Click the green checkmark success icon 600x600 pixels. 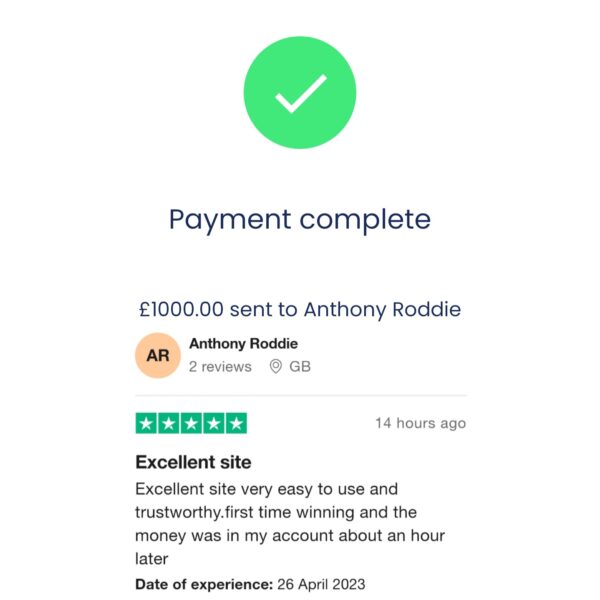299,92
